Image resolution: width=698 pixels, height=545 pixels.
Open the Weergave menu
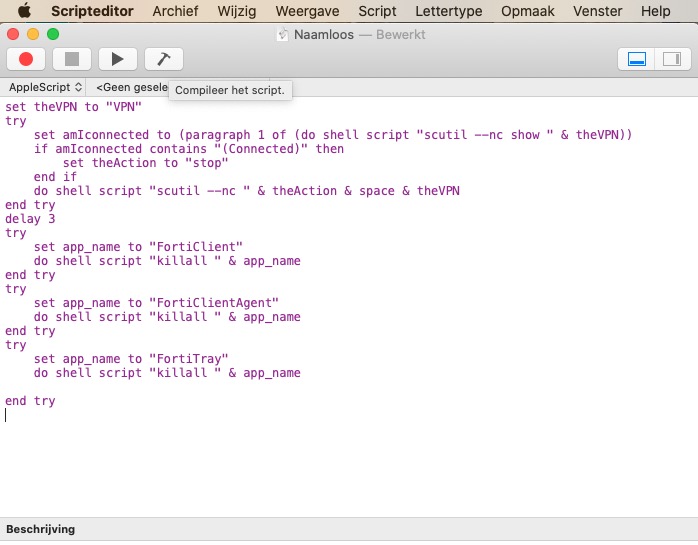308,11
